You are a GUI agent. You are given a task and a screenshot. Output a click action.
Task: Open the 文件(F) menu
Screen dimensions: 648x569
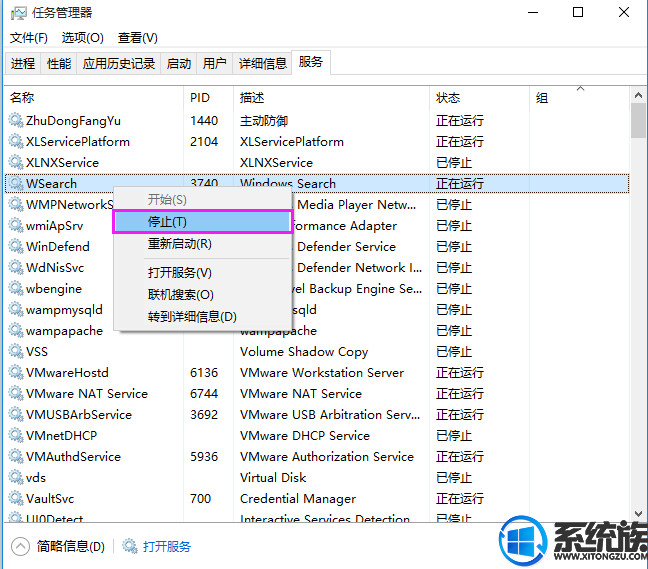29,38
